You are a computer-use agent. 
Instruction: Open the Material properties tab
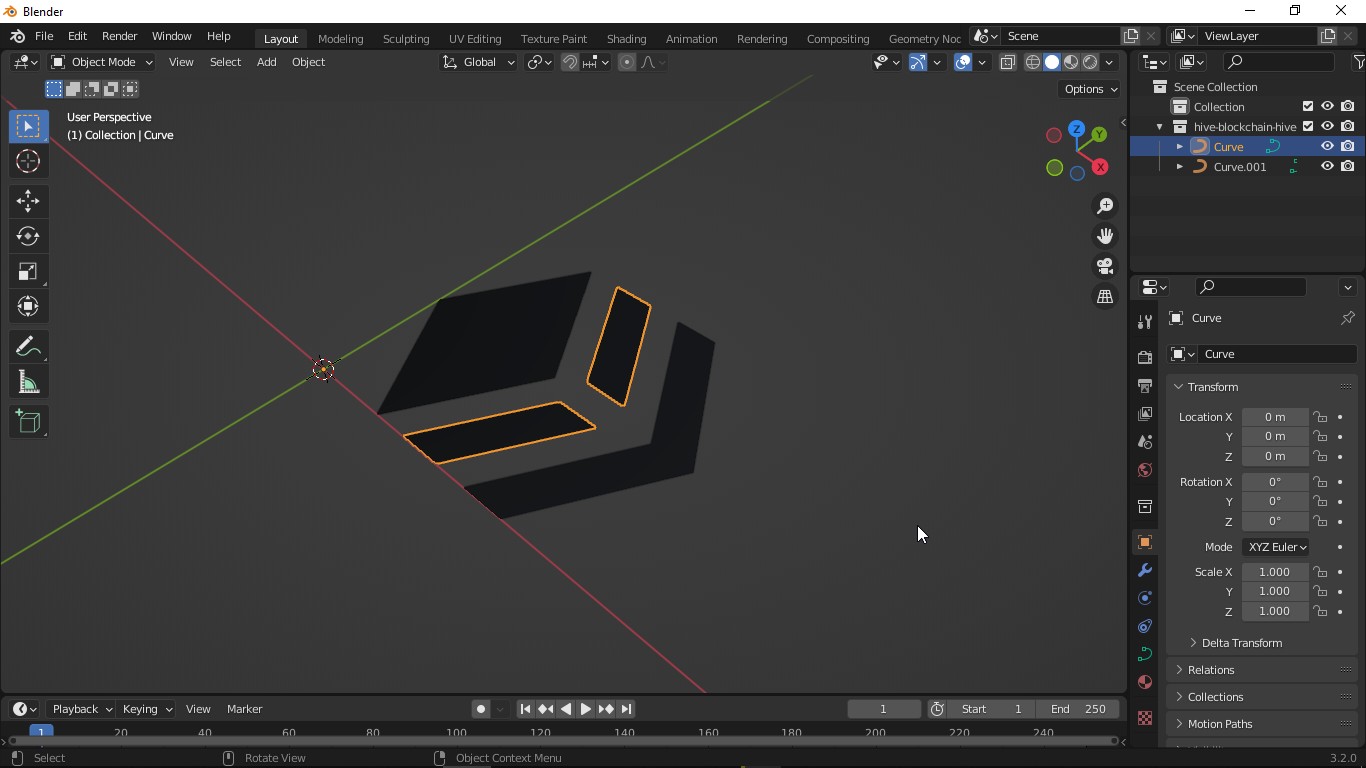pyautogui.click(x=1145, y=682)
